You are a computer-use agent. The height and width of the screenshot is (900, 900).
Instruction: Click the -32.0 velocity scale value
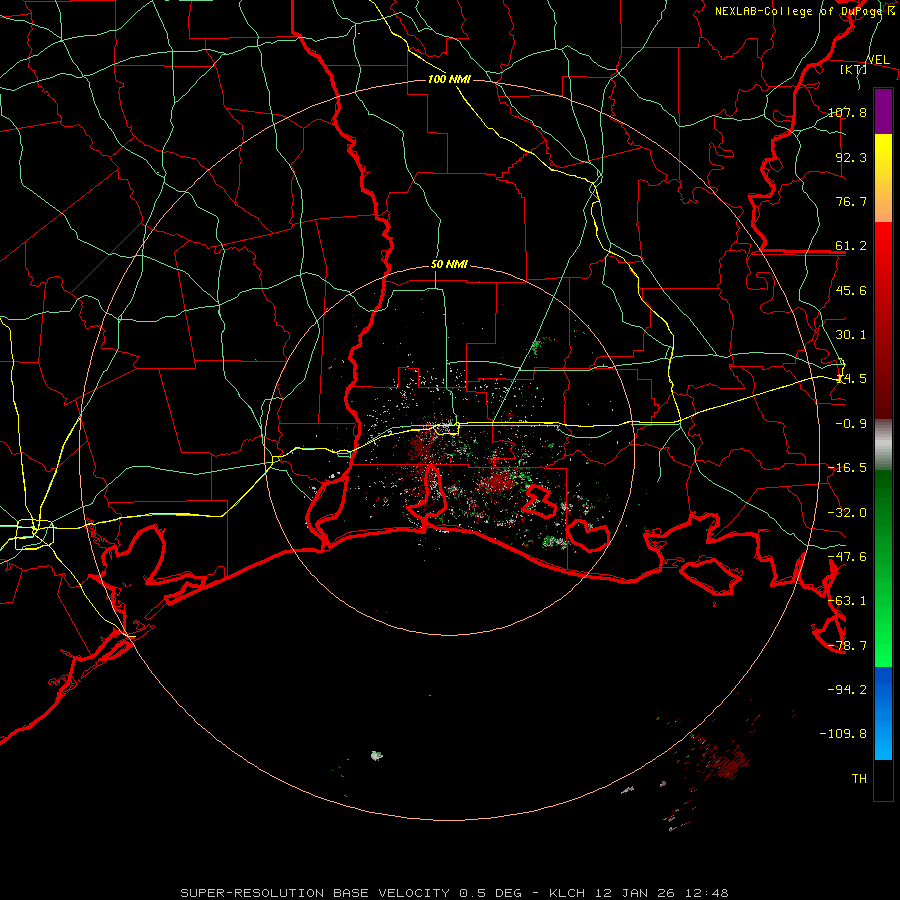pos(847,513)
